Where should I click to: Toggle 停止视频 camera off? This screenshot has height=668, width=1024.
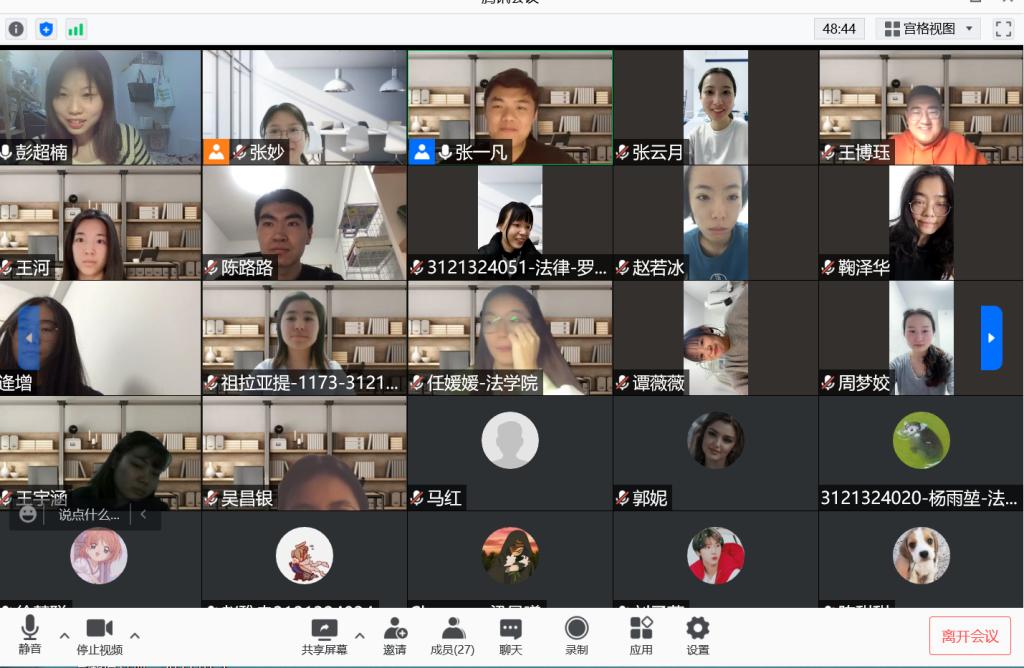click(x=99, y=635)
